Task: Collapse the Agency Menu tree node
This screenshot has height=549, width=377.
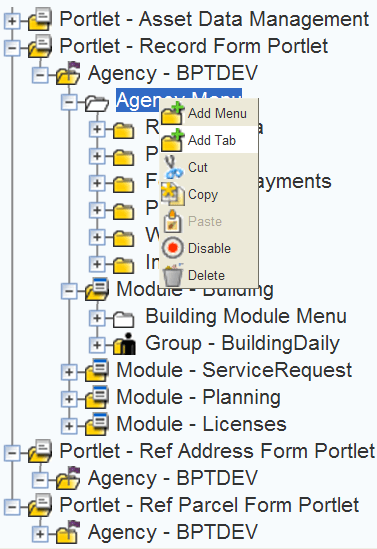Action: click(x=69, y=102)
